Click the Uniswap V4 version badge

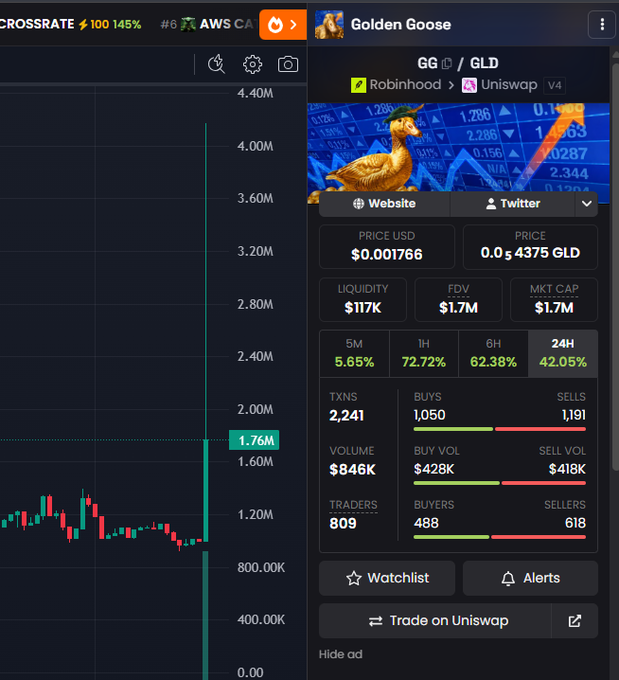pyautogui.click(x=554, y=85)
